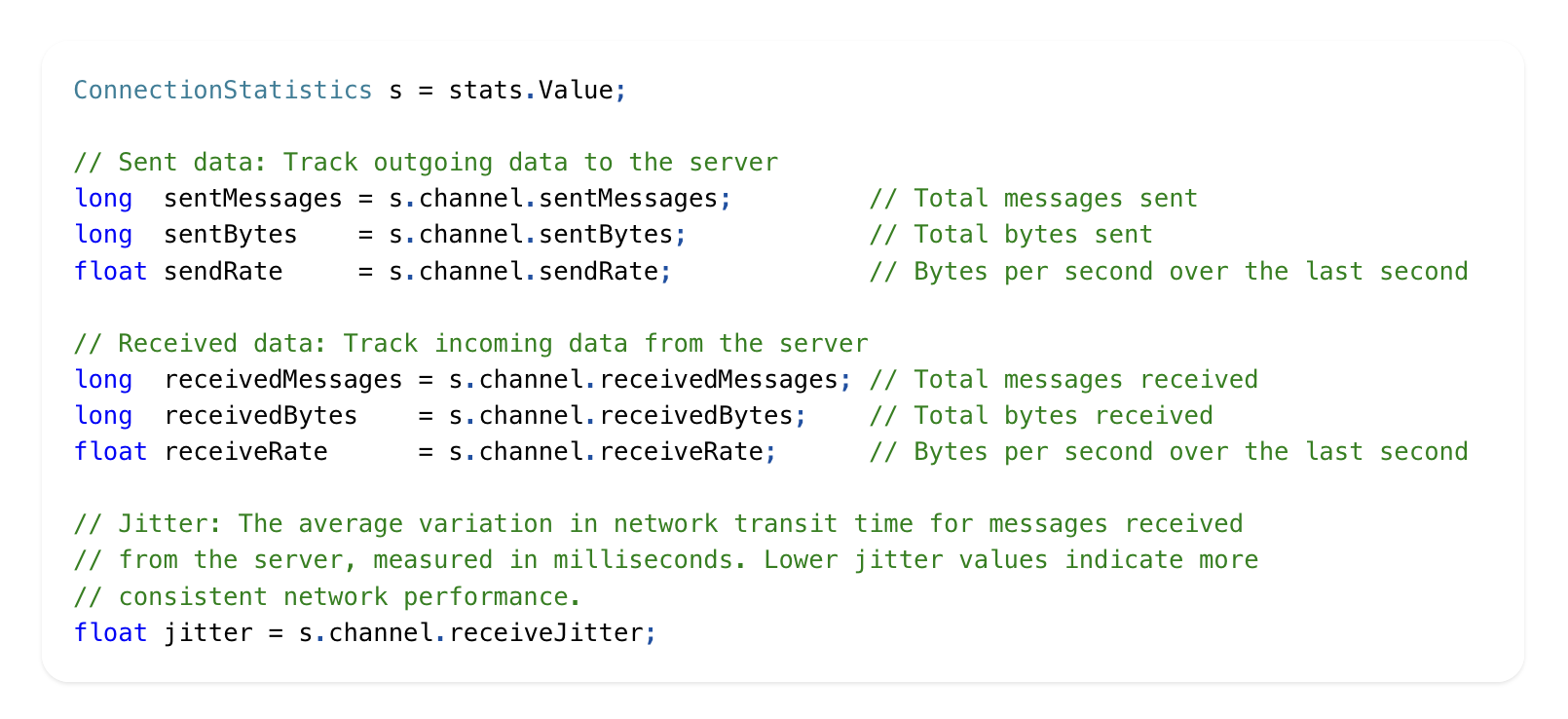The image size is (1568, 719).
Task: Click the "consistent network performance" comment line
Action: pyautogui.click(x=327, y=597)
